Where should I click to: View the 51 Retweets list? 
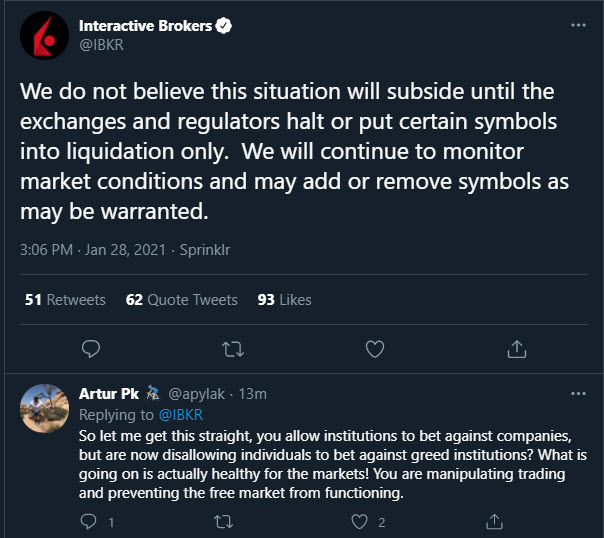point(65,299)
